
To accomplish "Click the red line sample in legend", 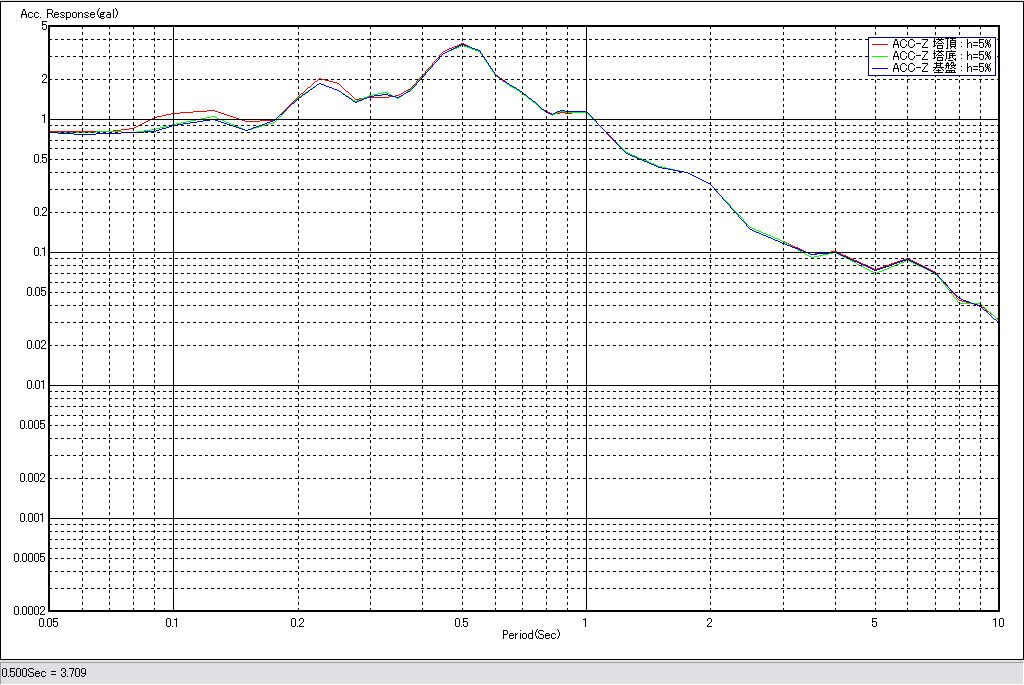I will (880, 45).
